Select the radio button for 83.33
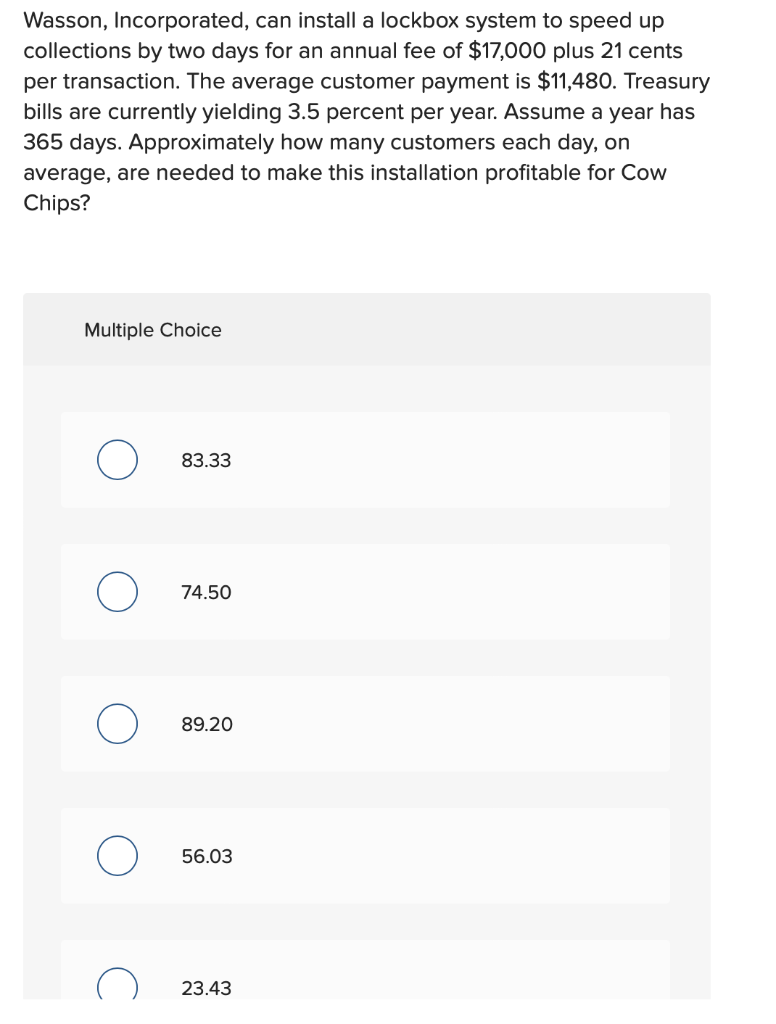Screen dimensions: 776x1024 (x=116, y=460)
